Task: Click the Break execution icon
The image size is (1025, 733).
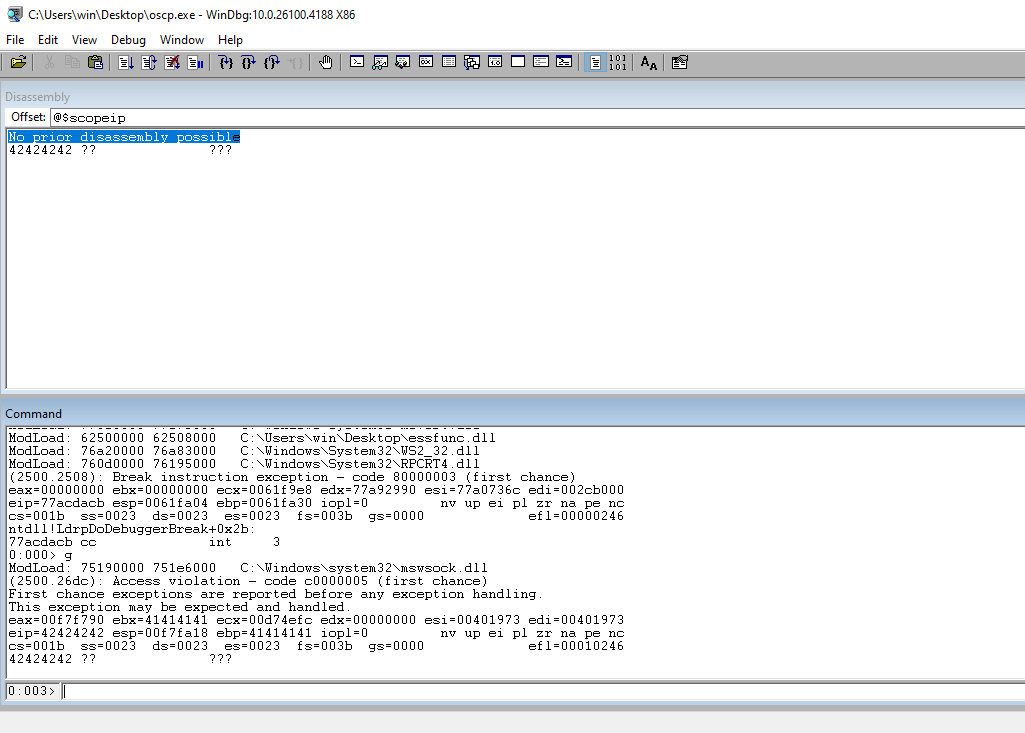Action: tap(195, 62)
